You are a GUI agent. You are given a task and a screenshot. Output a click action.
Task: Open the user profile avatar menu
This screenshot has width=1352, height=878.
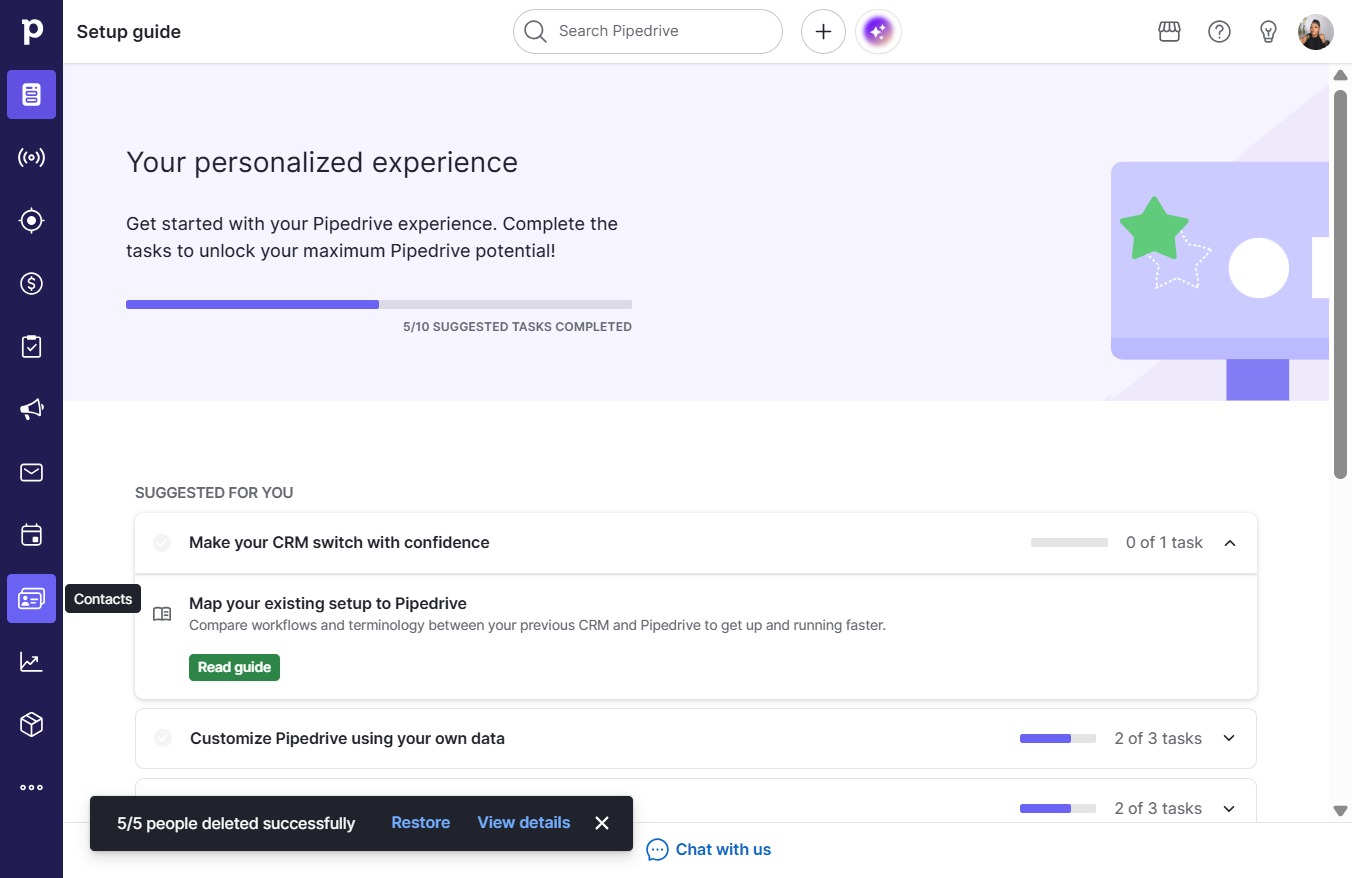tap(1316, 32)
